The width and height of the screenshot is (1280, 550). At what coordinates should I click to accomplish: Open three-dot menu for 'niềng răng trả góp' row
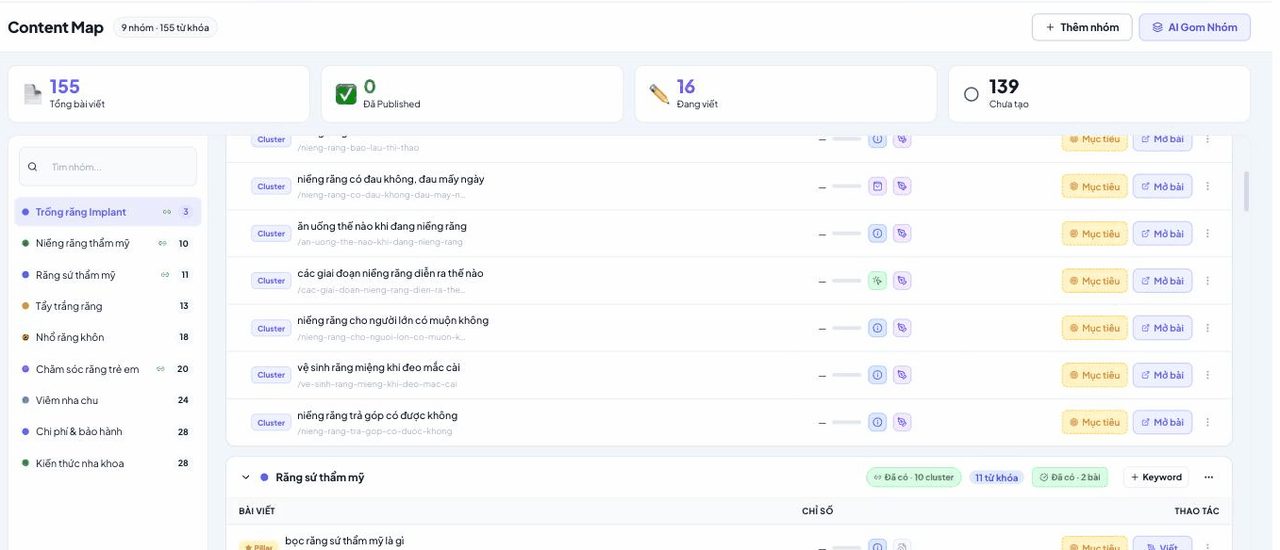[1207, 422]
